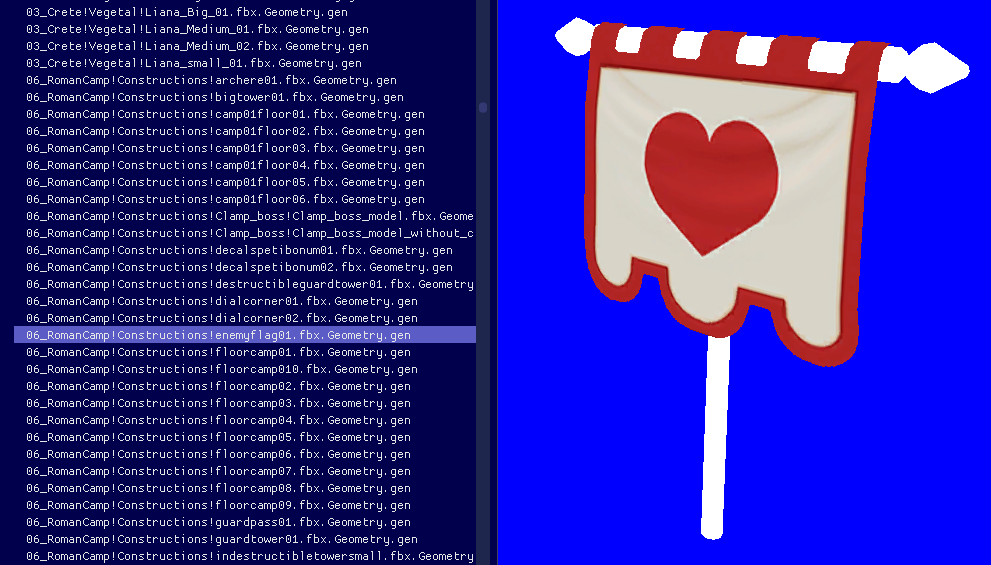
Task: Select Liana_small_01.fbx.Geometry.gen list row
Action: click(x=245, y=63)
